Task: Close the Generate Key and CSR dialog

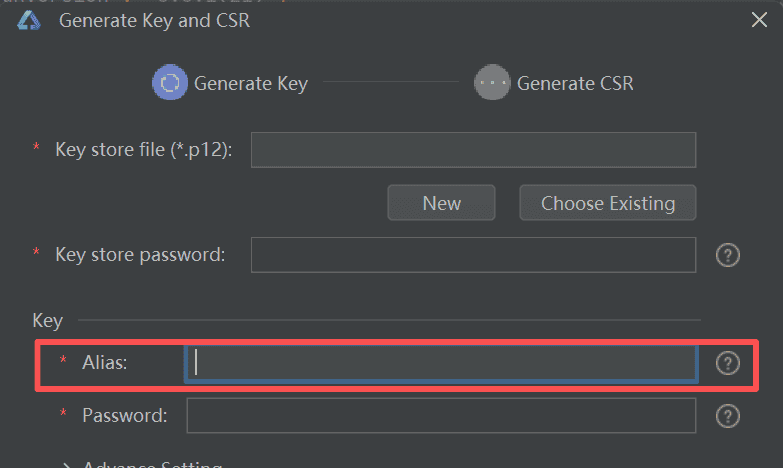Action: point(760,20)
